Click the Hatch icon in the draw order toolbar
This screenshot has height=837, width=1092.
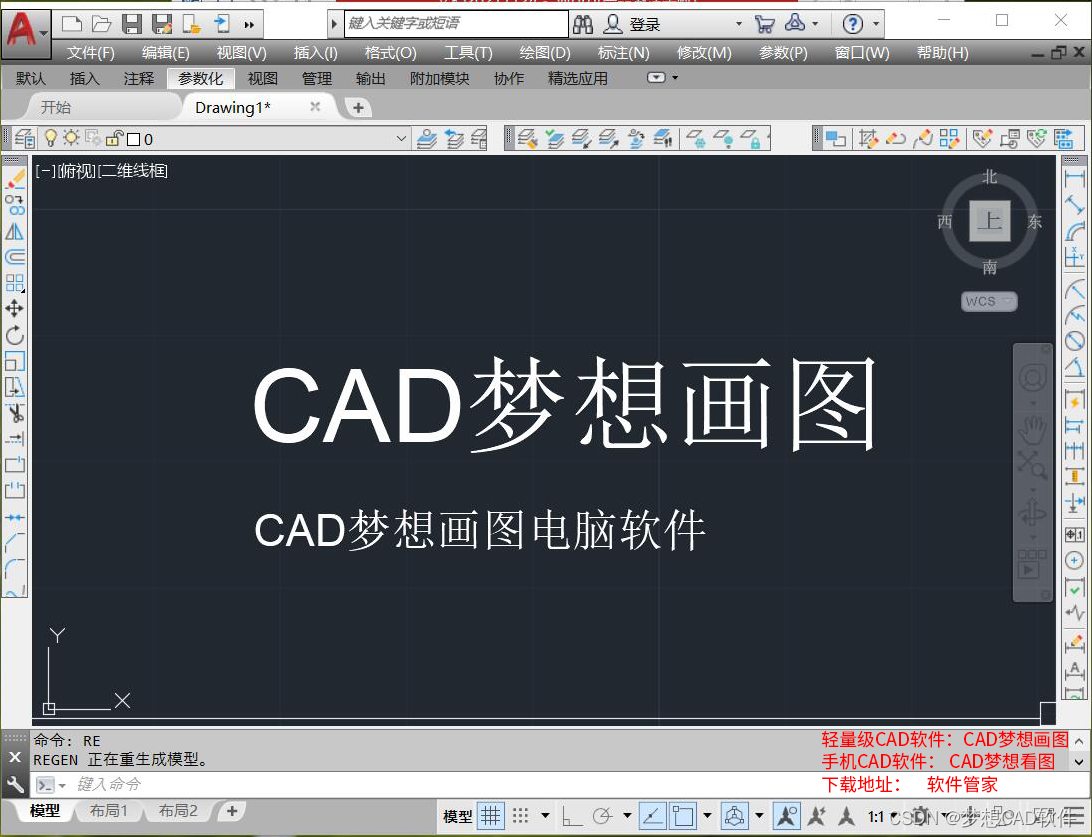(x=868, y=139)
